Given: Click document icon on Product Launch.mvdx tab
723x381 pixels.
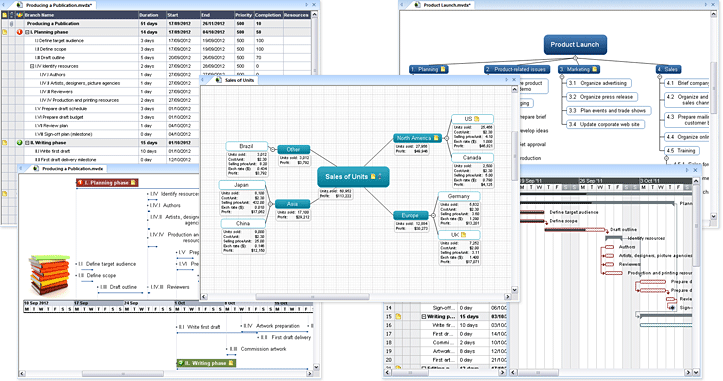Looking at the screenshot, I should tap(417, 5).
